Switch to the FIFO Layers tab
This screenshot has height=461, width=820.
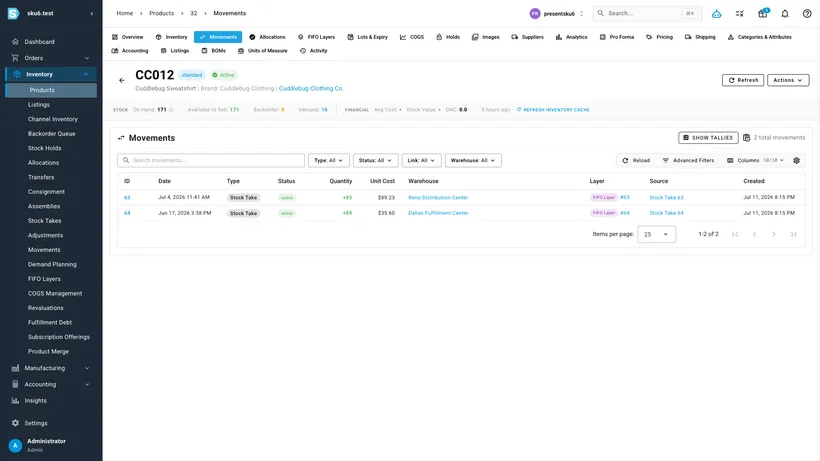coord(316,37)
